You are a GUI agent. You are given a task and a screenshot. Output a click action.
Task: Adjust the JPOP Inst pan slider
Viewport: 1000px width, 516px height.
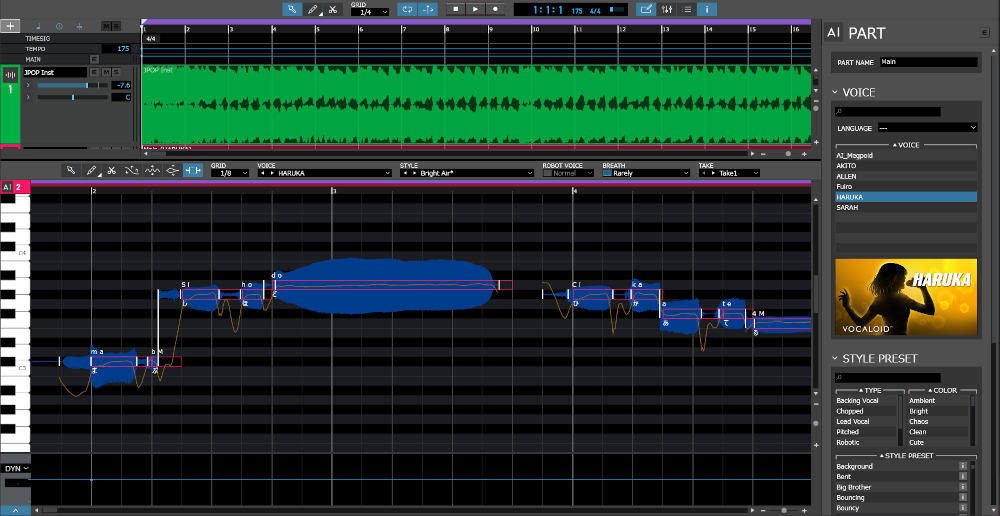point(71,98)
